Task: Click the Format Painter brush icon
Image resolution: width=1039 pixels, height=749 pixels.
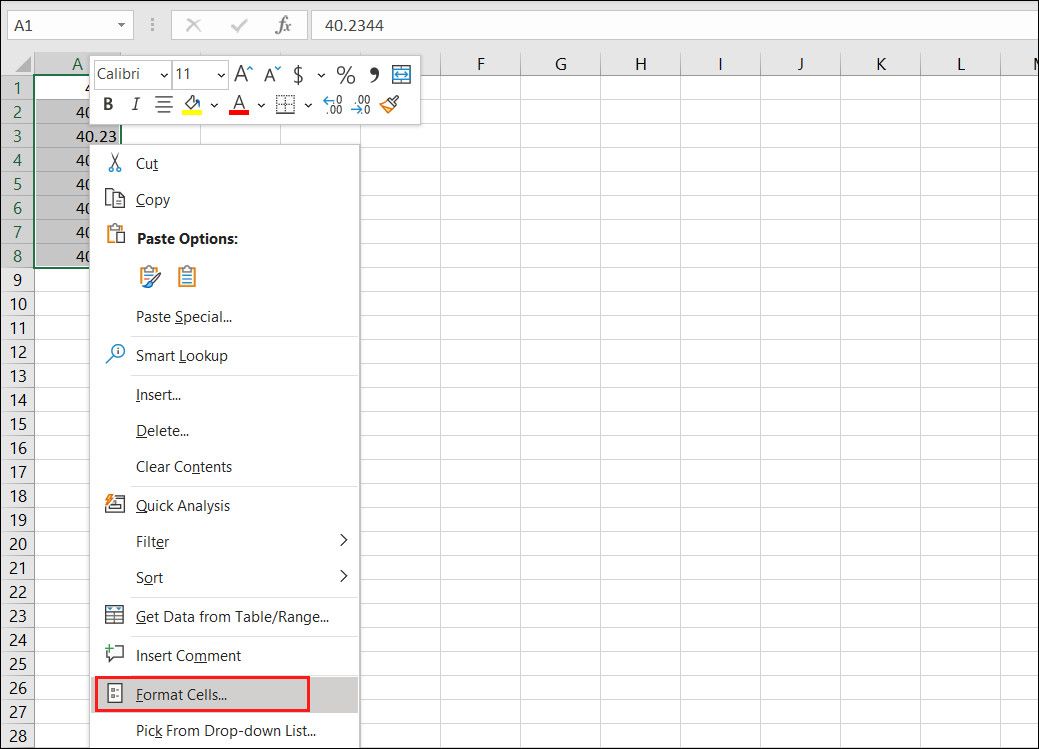Action: (390, 104)
